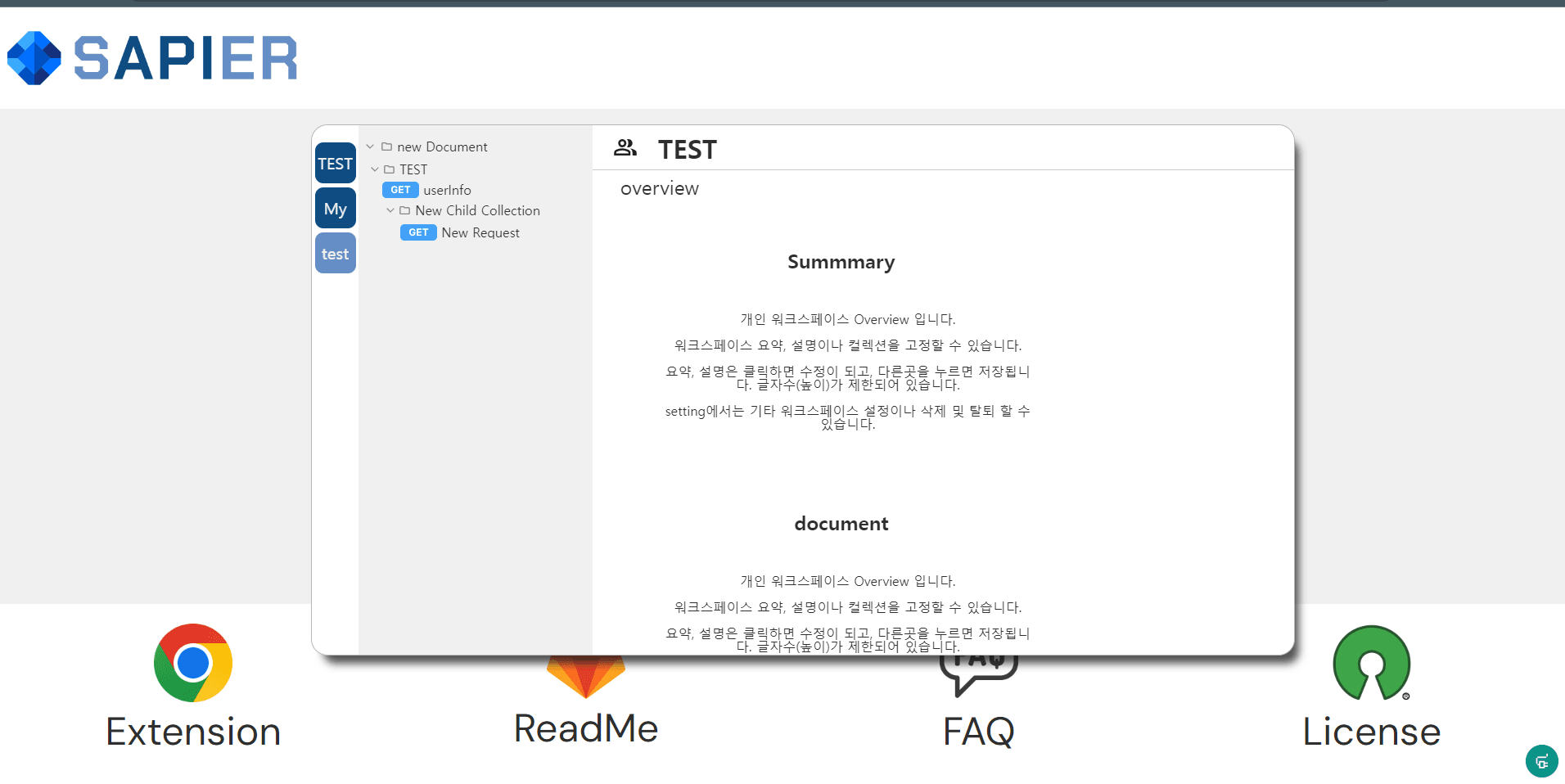Click the TEST workspace title heading

(688, 150)
